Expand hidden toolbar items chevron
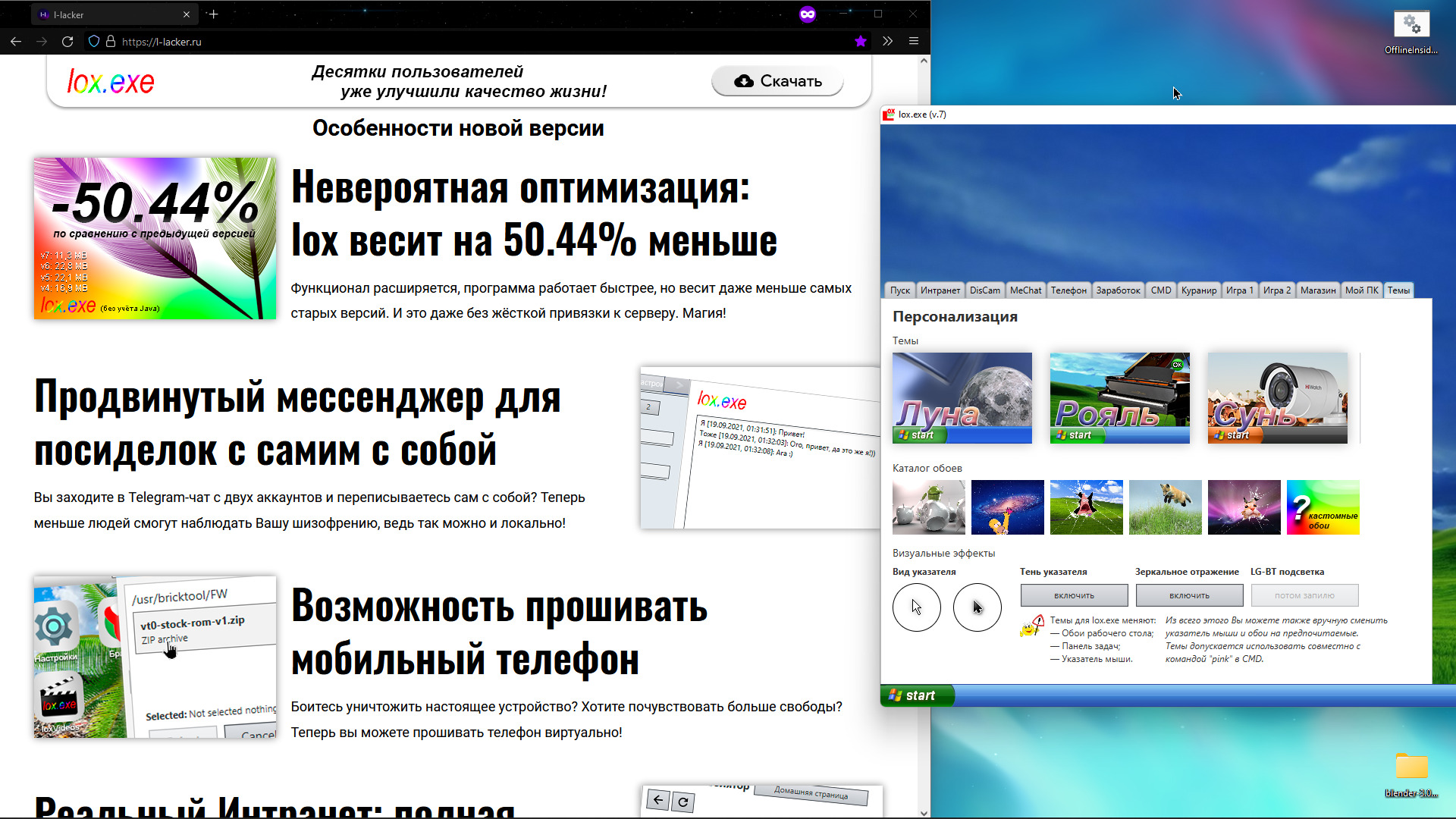Screen dimensions: 1456x819 887,42
